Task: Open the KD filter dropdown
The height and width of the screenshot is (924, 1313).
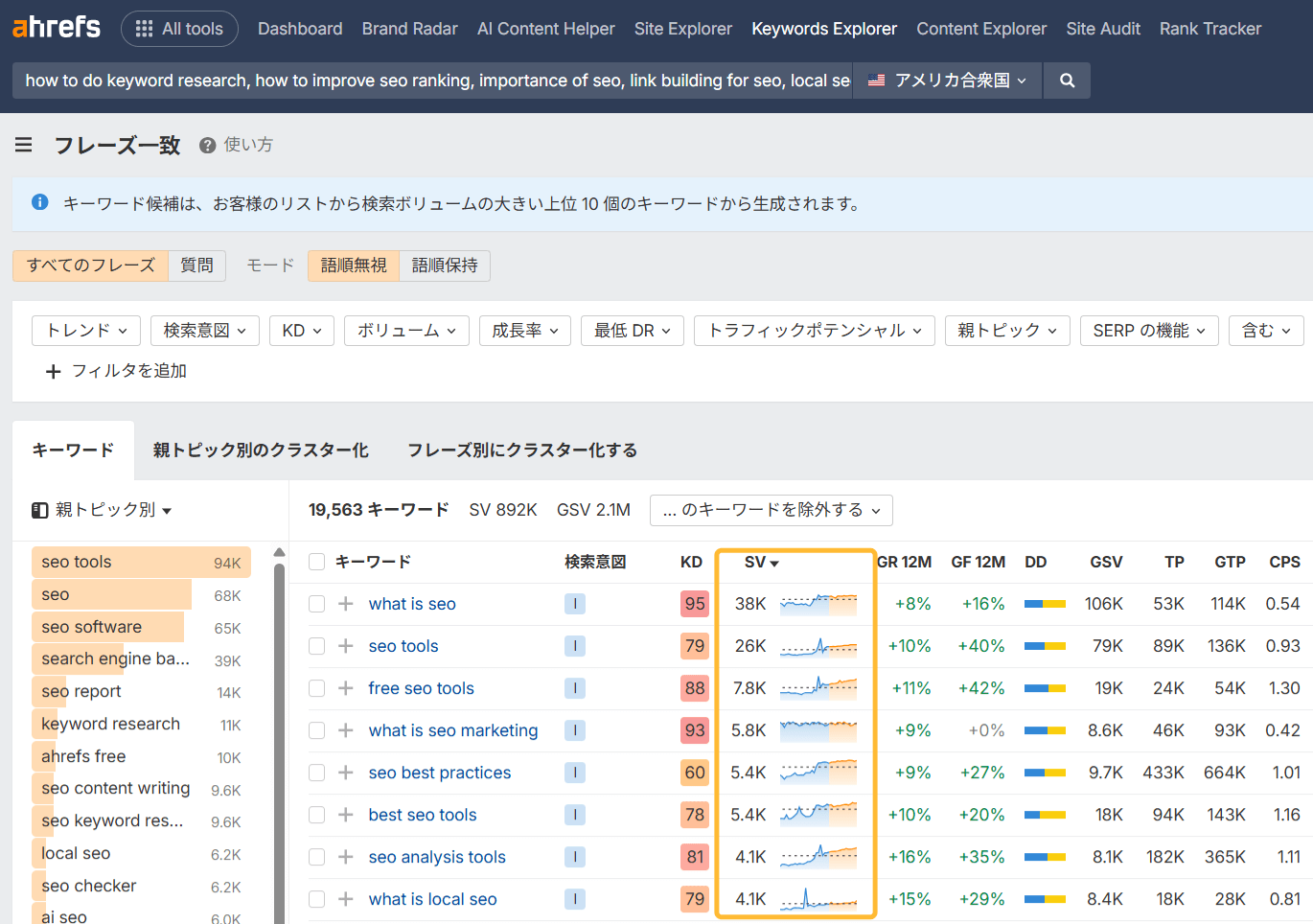Action: (301, 330)
